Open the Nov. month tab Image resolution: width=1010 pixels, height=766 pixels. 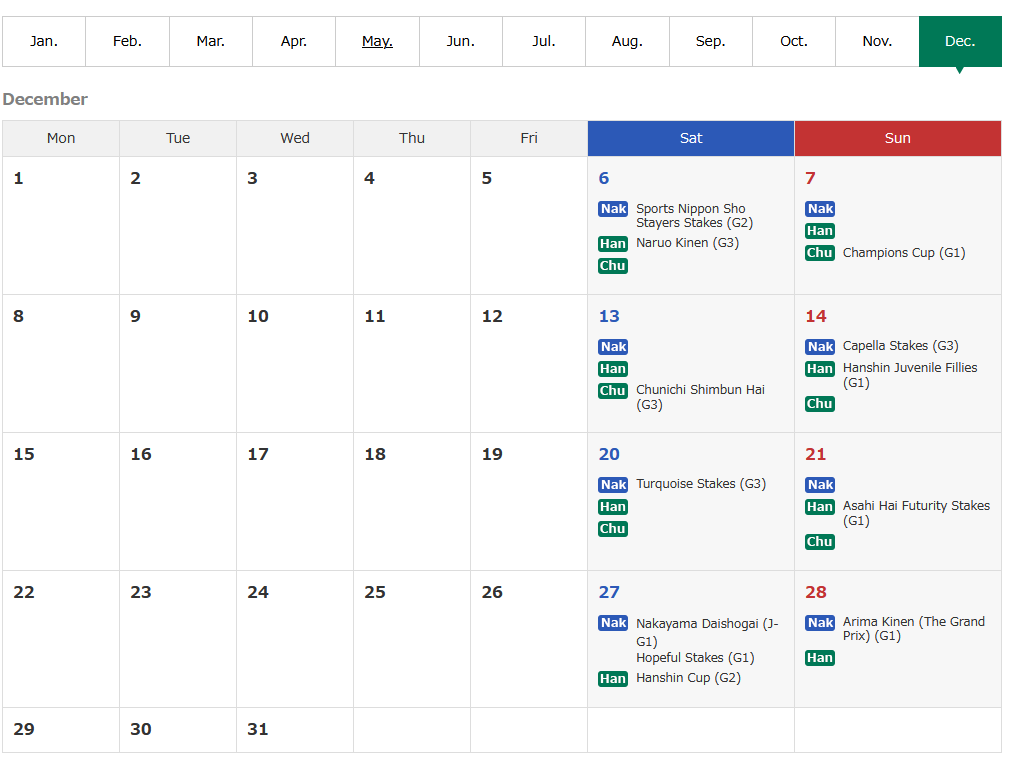pyautogui.click(x=877, y=41)
